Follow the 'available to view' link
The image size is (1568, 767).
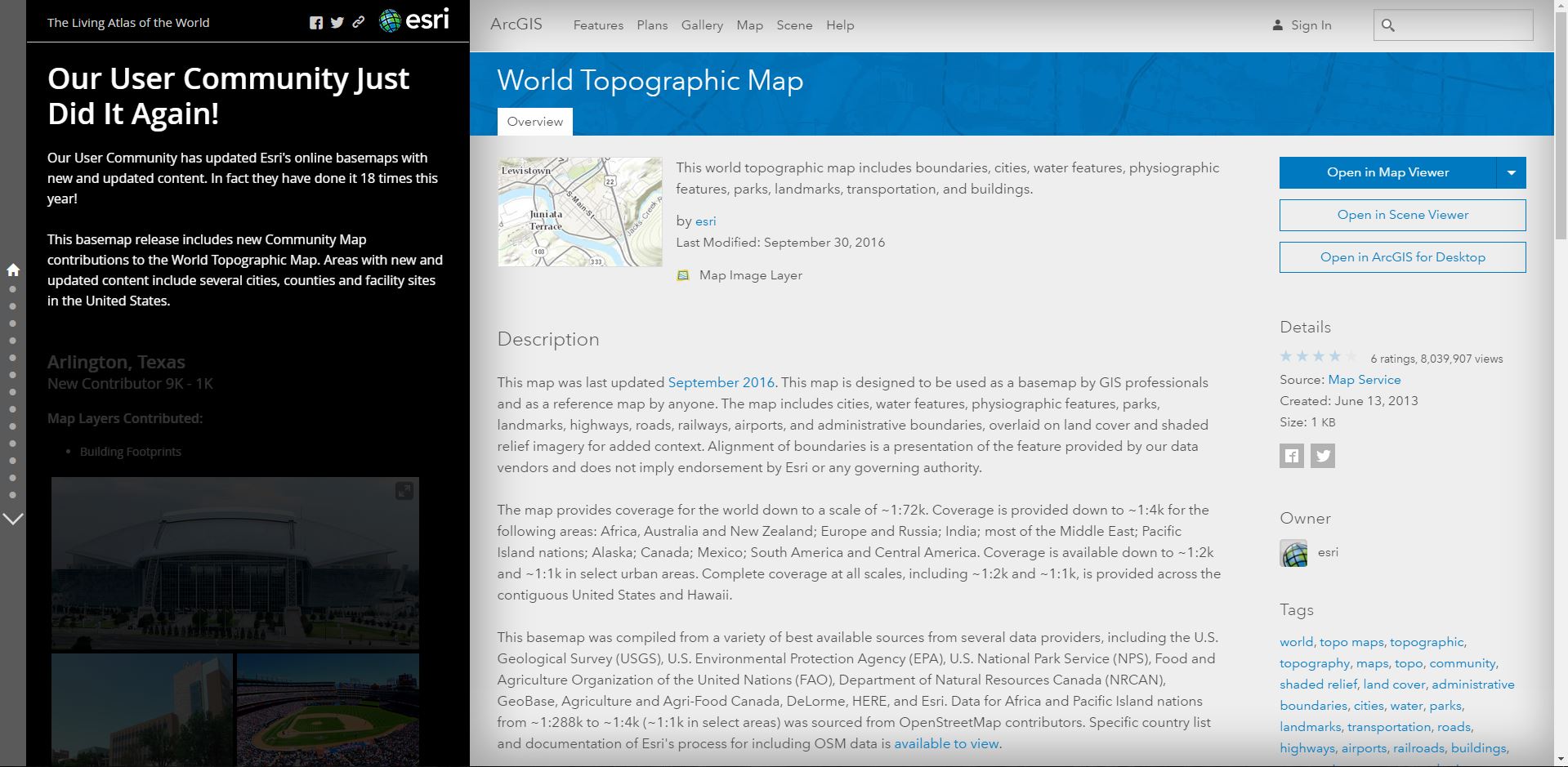(946, 743)
